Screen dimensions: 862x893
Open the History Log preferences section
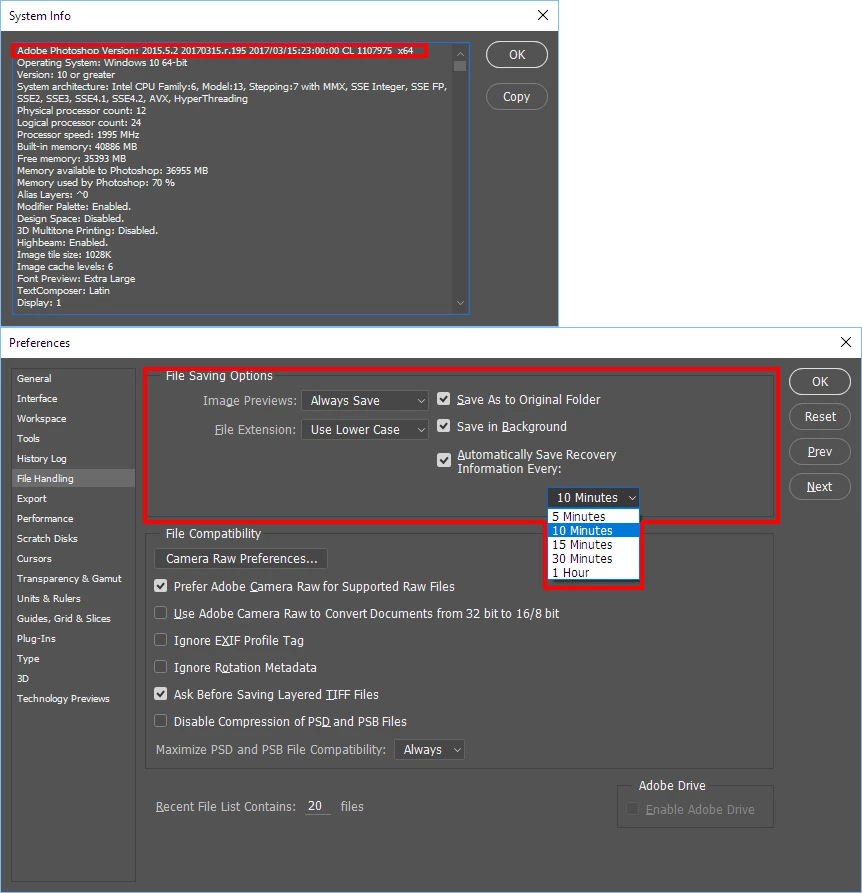(x=73, y=458)
